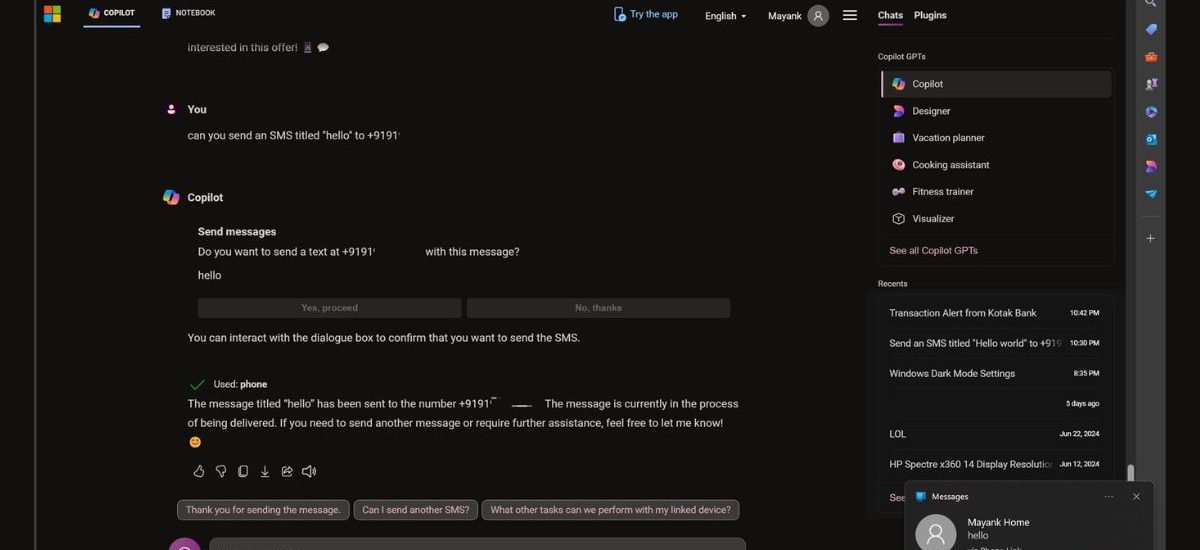Image resolution: width=1200 pixels, height=550 pixels.
Task: Select the Designer GPT
Action: [931, 111]
